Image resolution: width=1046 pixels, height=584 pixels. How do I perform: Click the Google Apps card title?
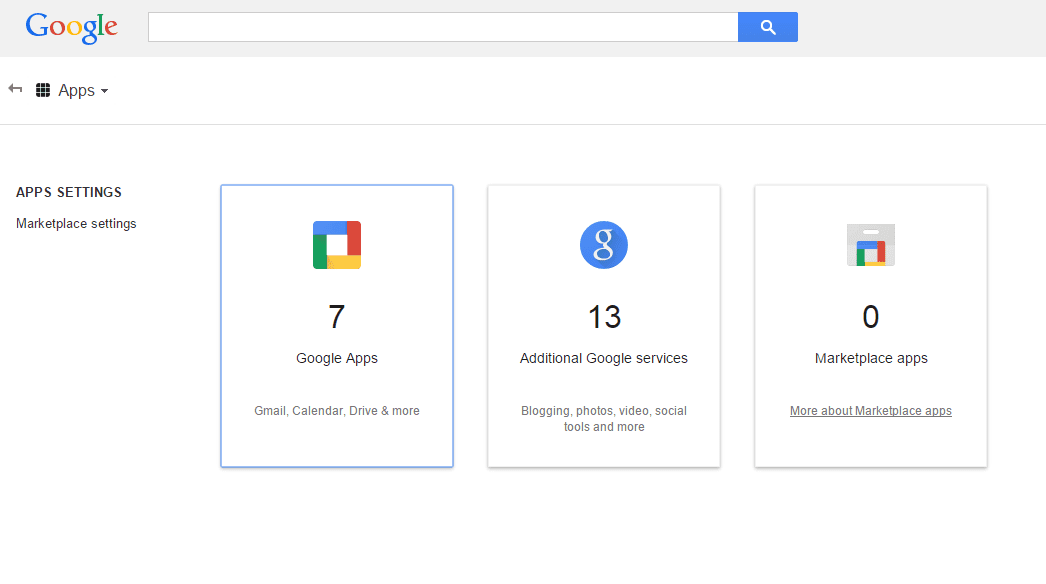tap(337, 358)
